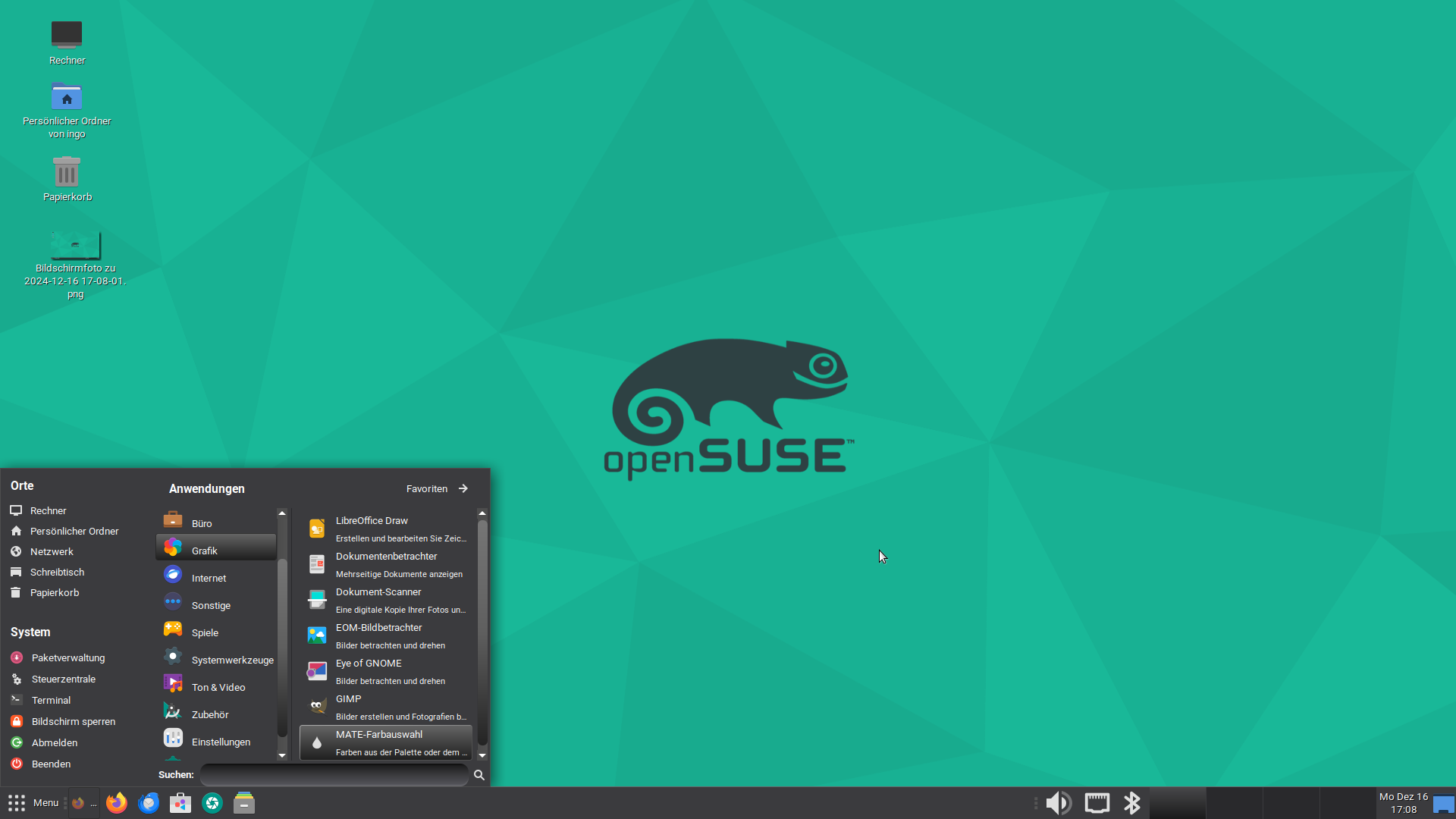Image resolution: width=1456 pixels, height=819 pixels.
Task: Click the up arrow of the application list scrollbar
Action: [x=482, y=513]
